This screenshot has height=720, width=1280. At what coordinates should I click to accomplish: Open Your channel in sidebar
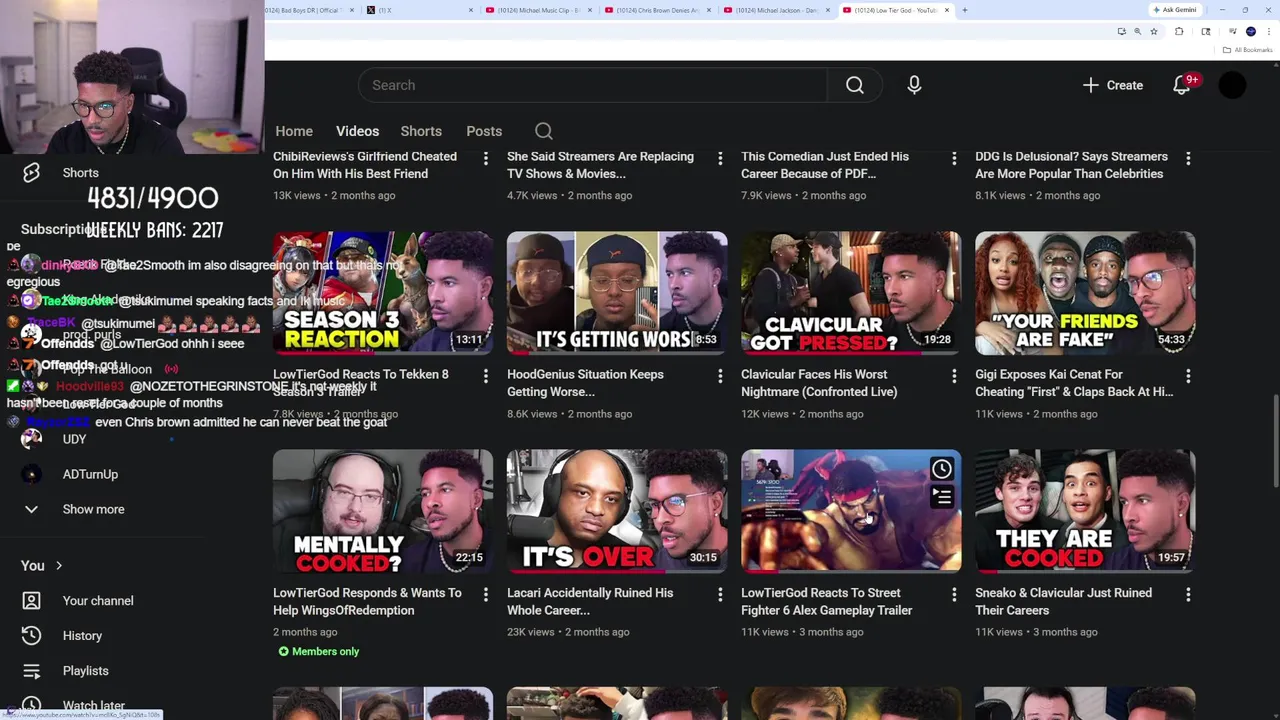pos(97,601)
